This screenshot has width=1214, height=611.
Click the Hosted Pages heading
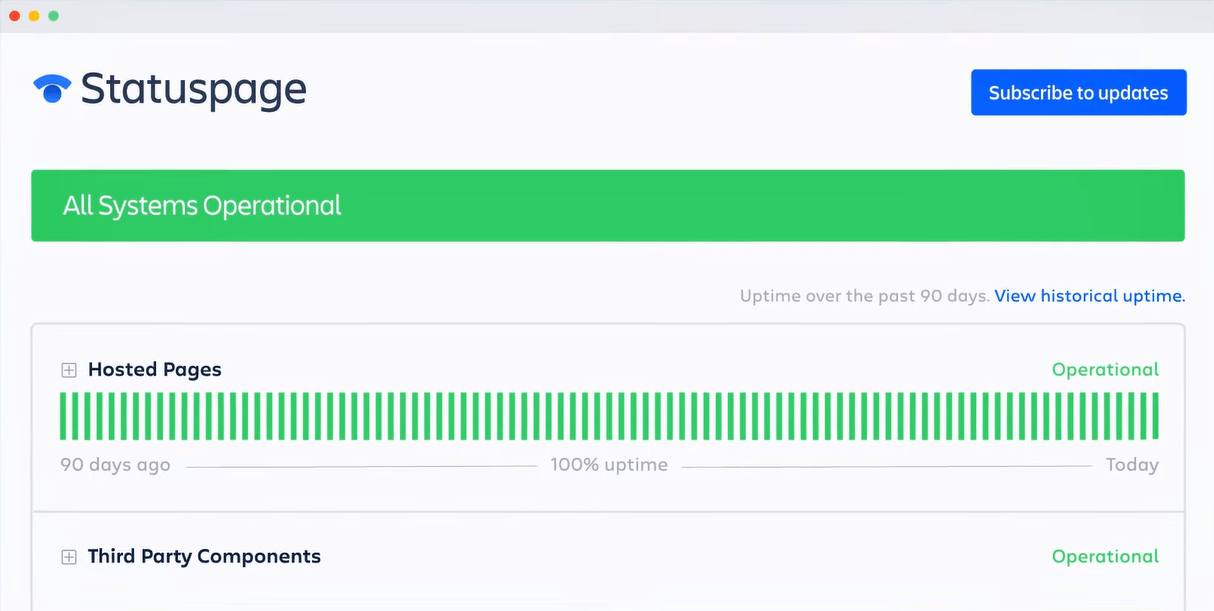(x=154, y=370)
